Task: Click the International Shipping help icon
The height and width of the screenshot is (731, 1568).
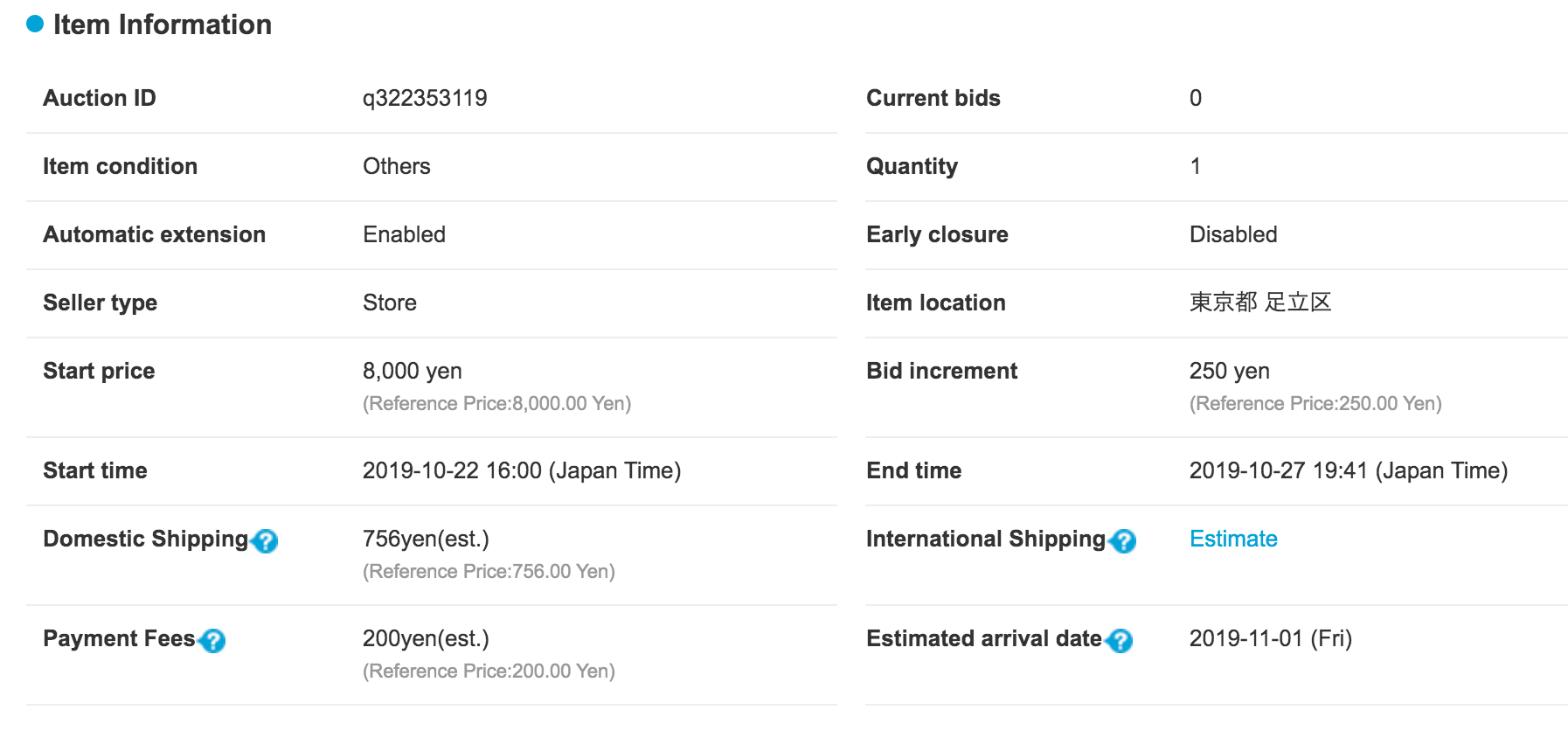Action: pos(1123,541)
